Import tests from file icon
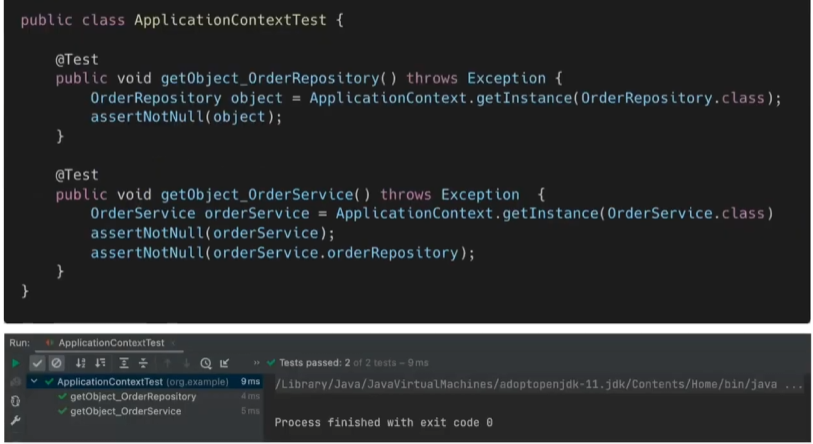 click(225, 363)
